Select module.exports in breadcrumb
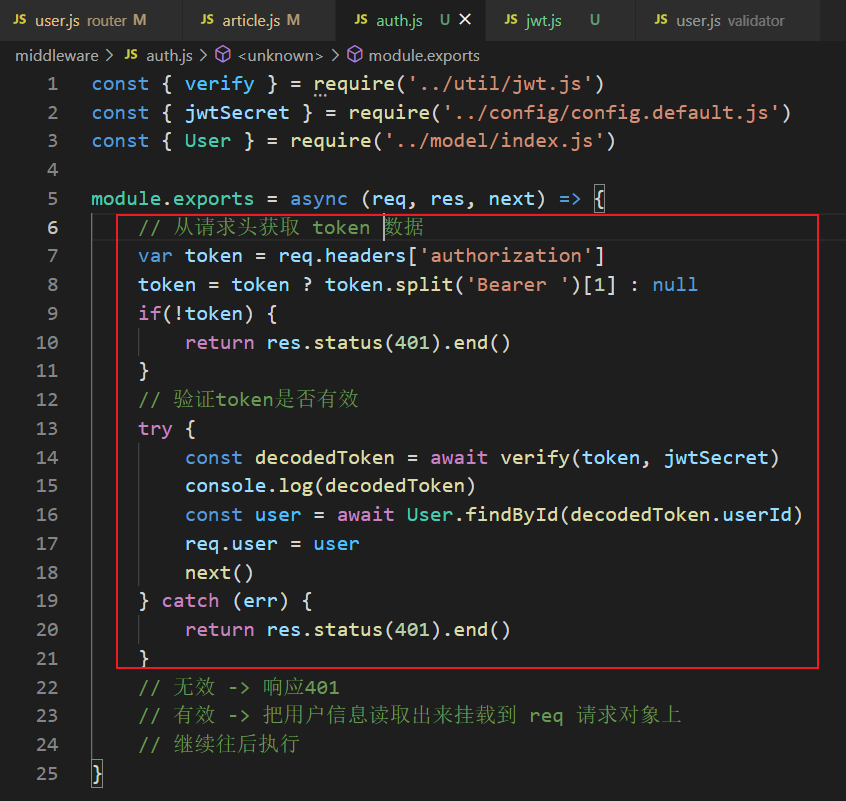Screen dimensions: 846x801 (x=424, y=56)
